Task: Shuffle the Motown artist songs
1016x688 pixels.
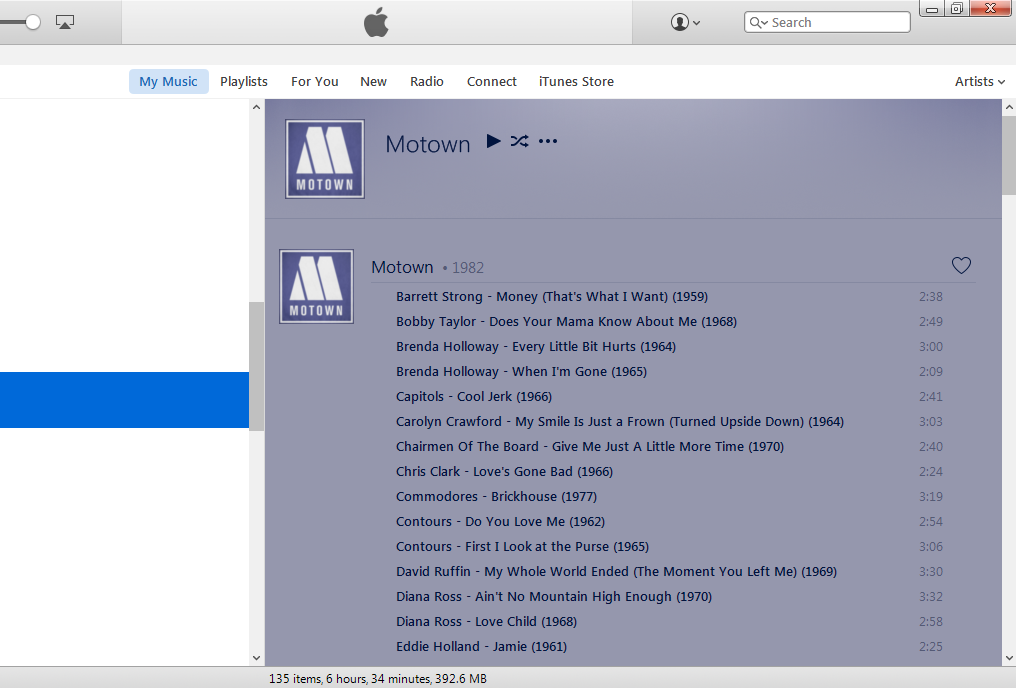Action: tap(519, 141)
